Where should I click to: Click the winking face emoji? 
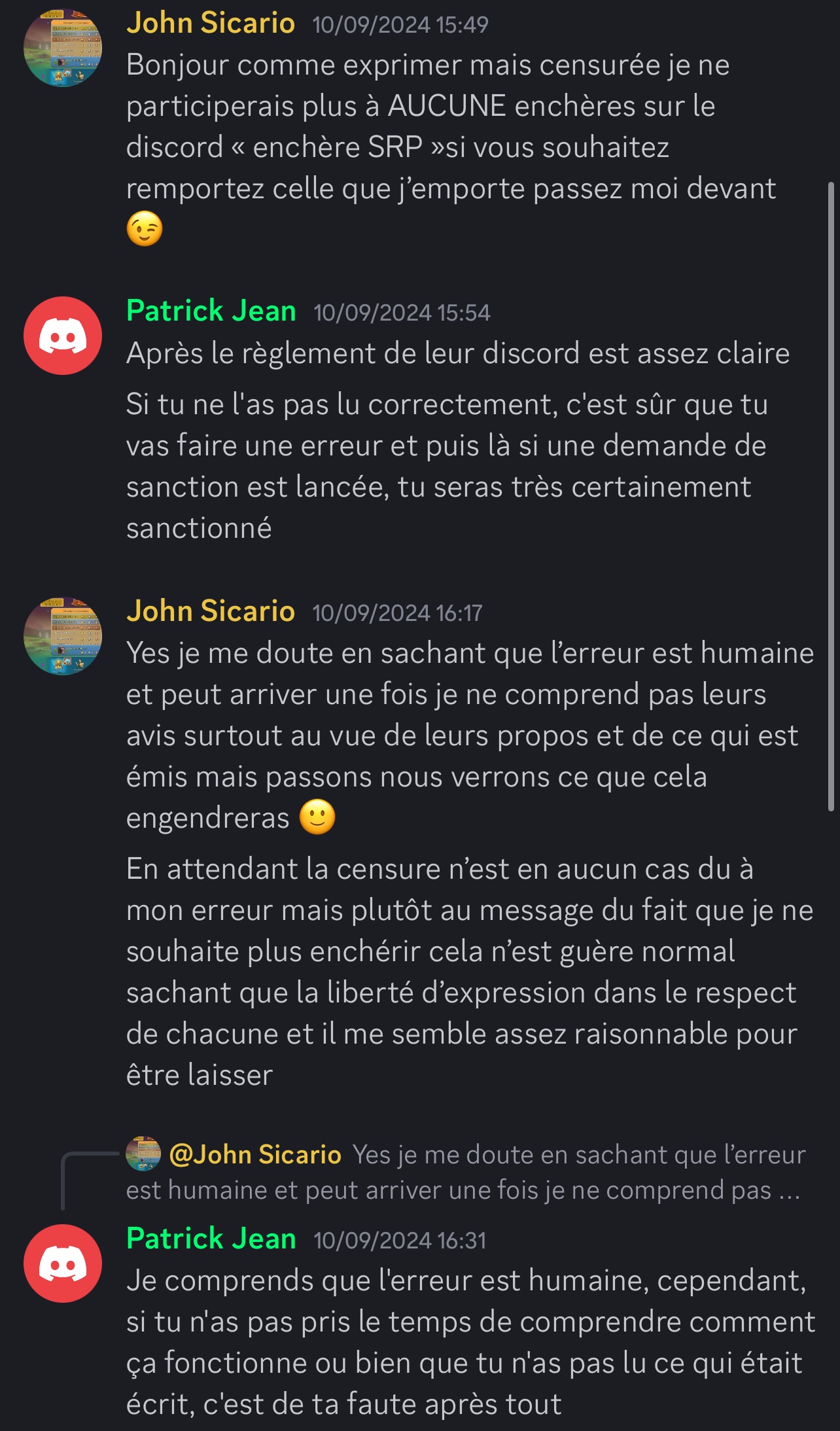(145, 229)
